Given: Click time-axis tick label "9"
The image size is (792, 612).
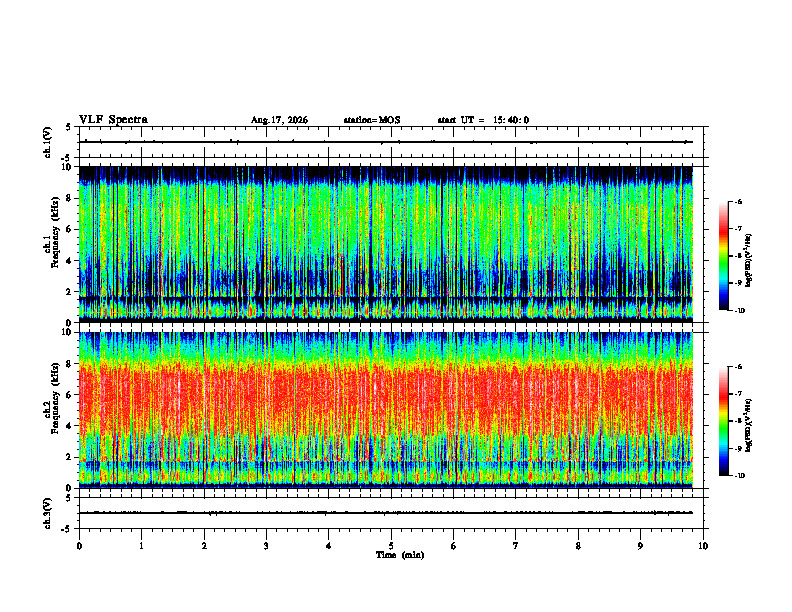Looking at the screenshot, I should point(640,546).
